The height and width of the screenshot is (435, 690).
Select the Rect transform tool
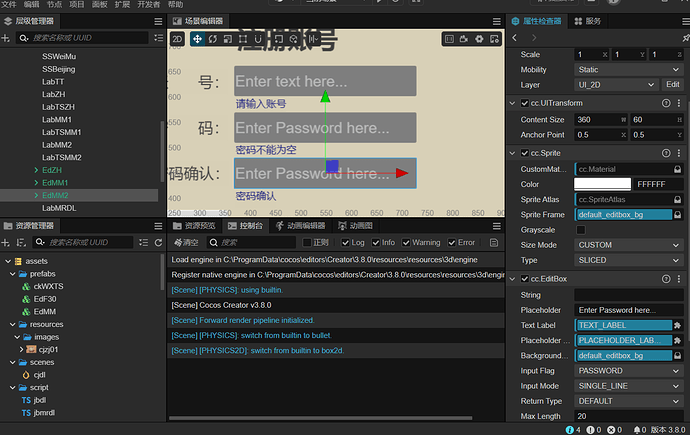pos(242,39)
